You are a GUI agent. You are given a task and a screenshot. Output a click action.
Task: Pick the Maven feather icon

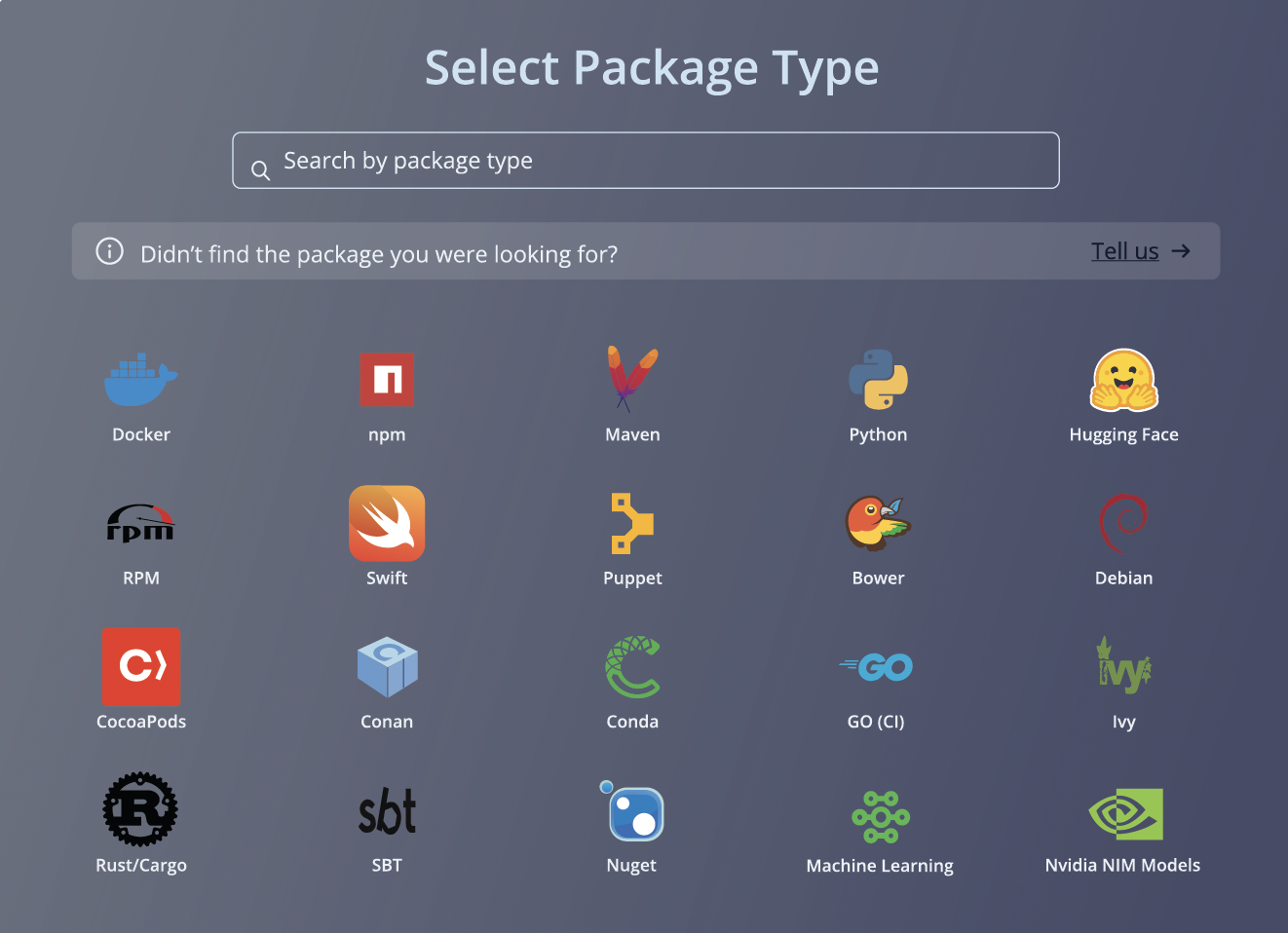point(632,379)
